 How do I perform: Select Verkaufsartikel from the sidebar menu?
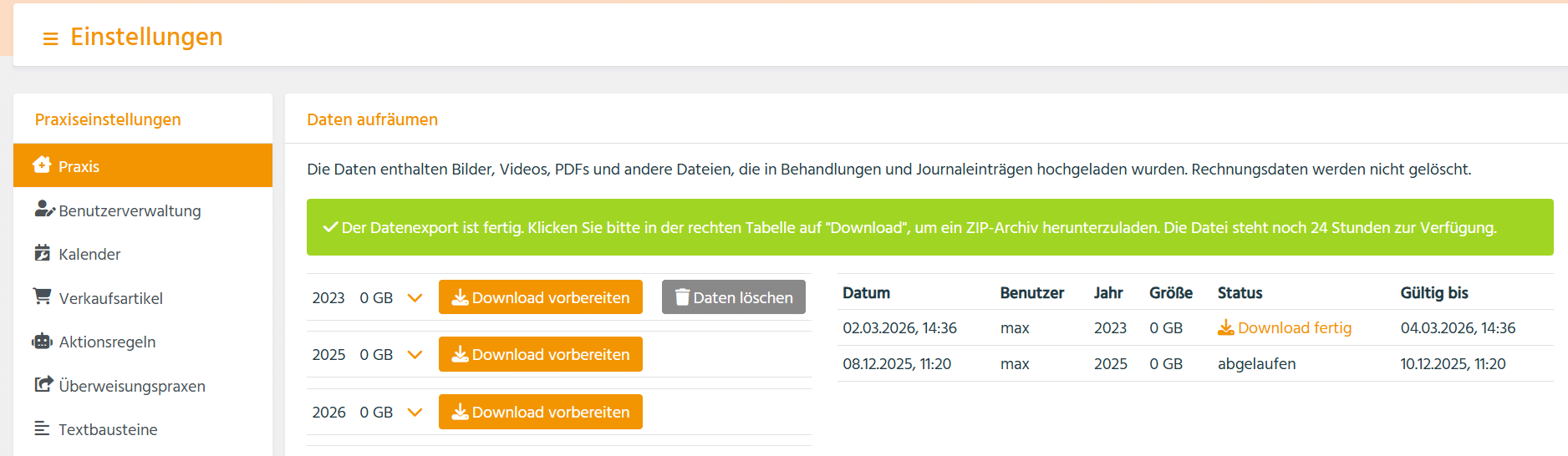pyautogui.click(x=110, y=298)
